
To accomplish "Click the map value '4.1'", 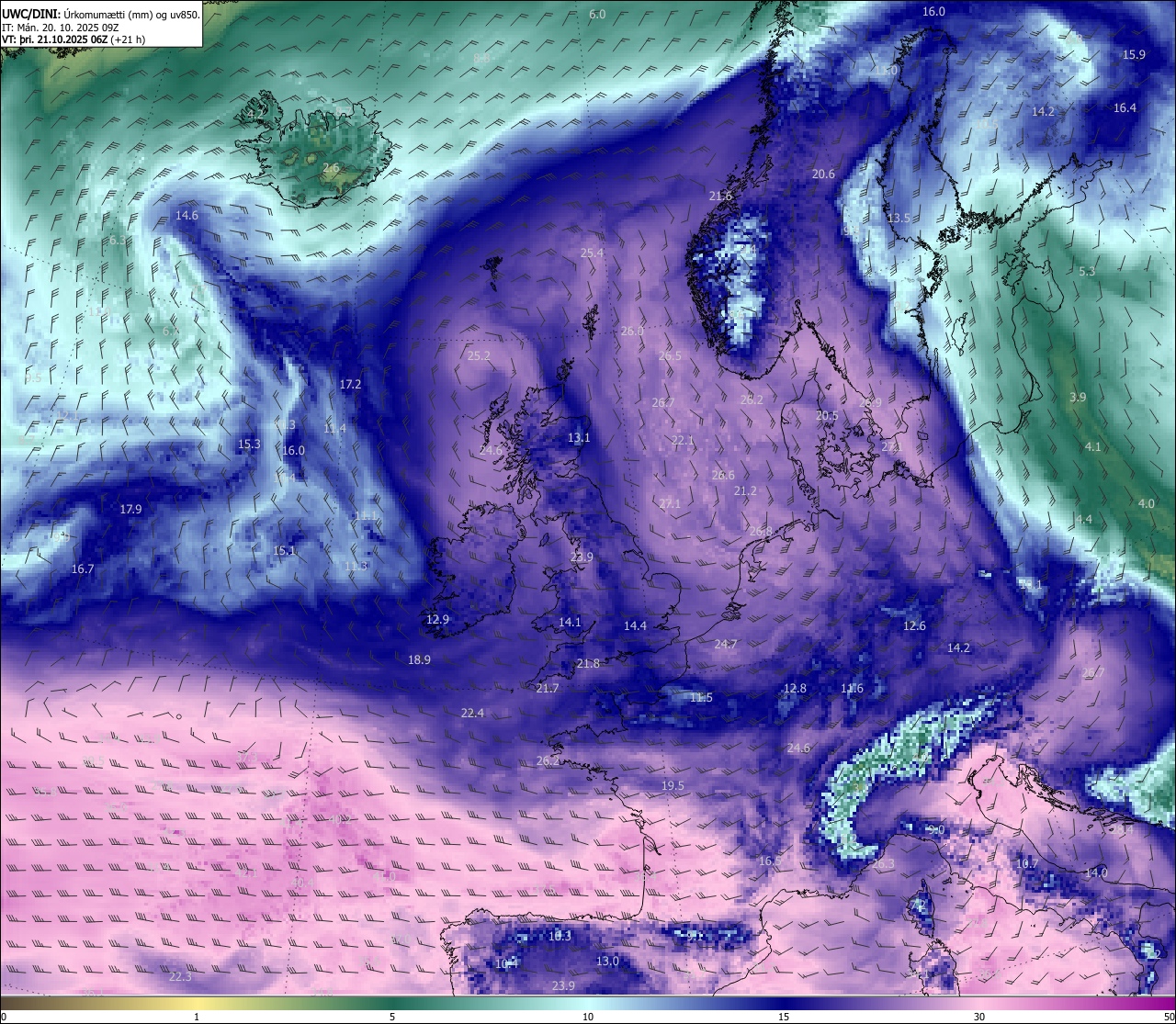I will pos(1092,447).
